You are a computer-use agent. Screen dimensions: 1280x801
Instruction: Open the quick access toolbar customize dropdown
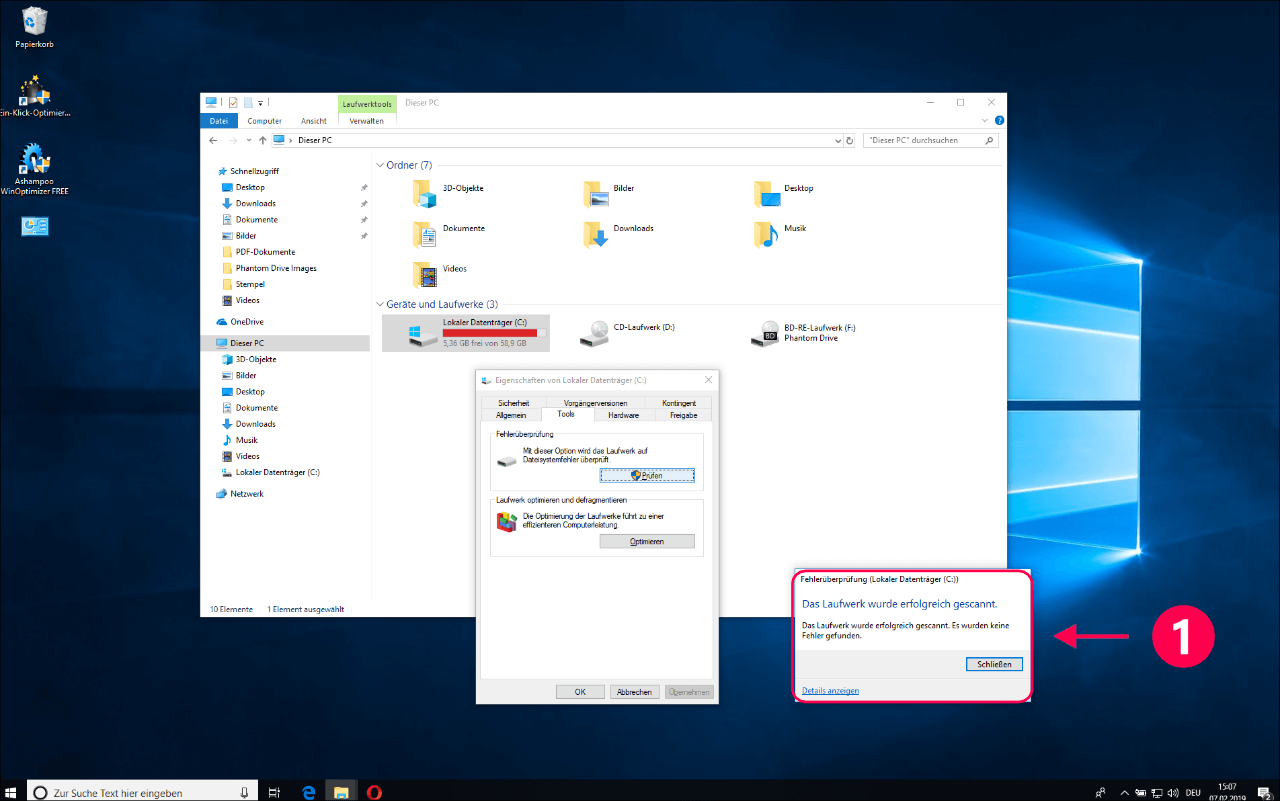tap(260, 102)
